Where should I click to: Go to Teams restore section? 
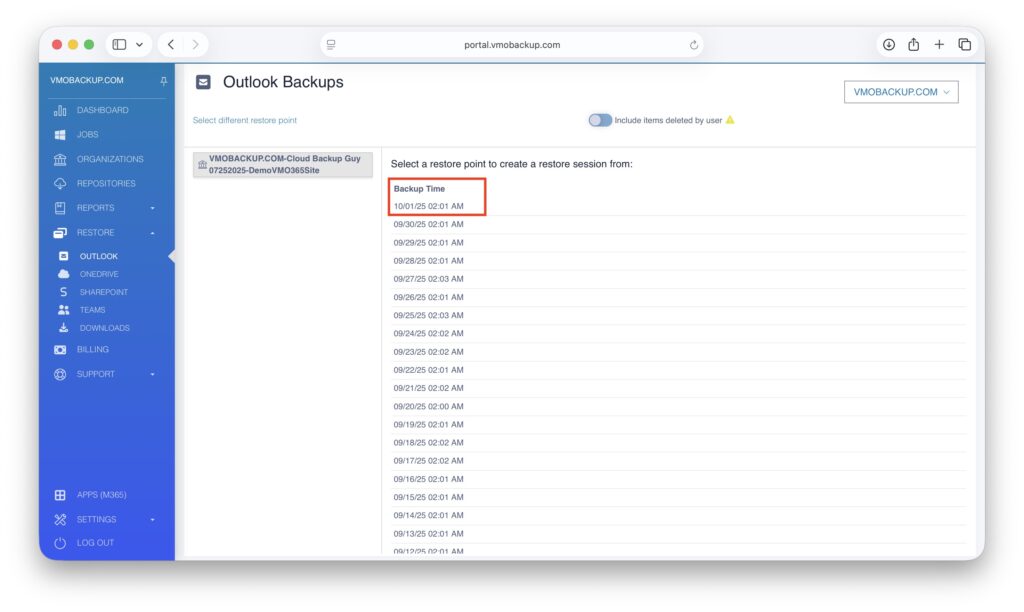92,310
